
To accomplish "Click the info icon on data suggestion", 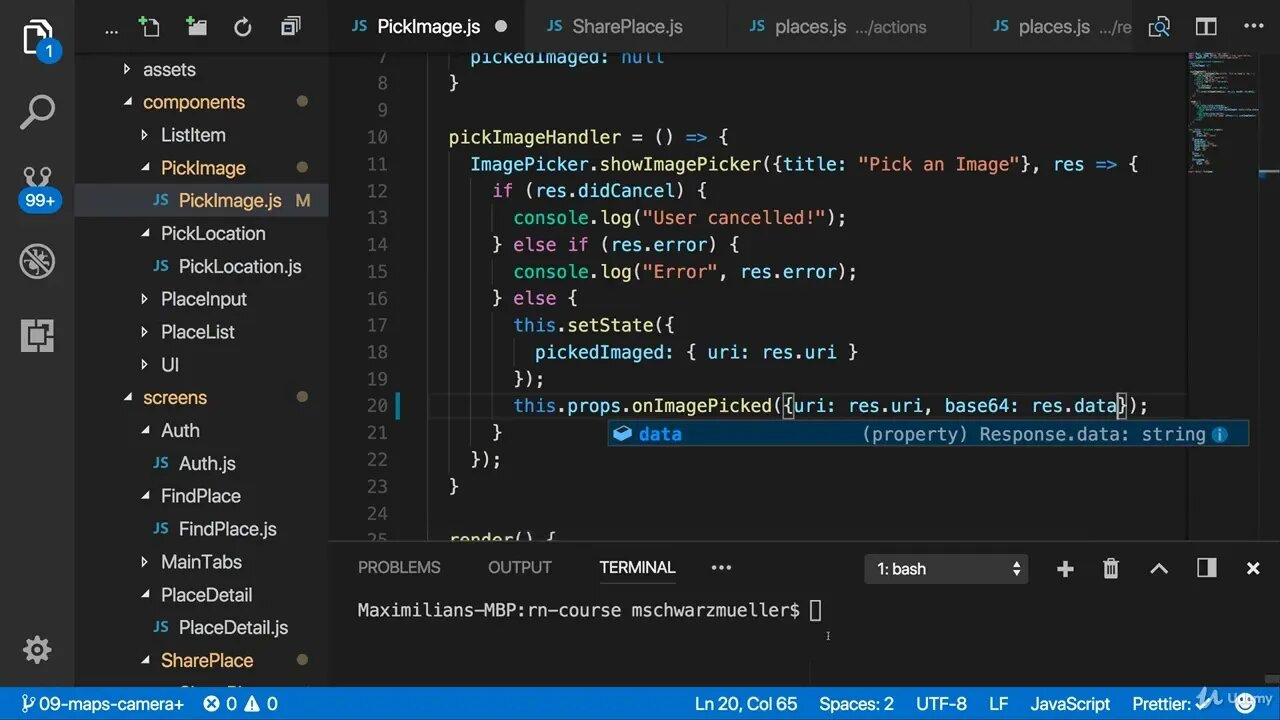I will [x=1220, y=434].
